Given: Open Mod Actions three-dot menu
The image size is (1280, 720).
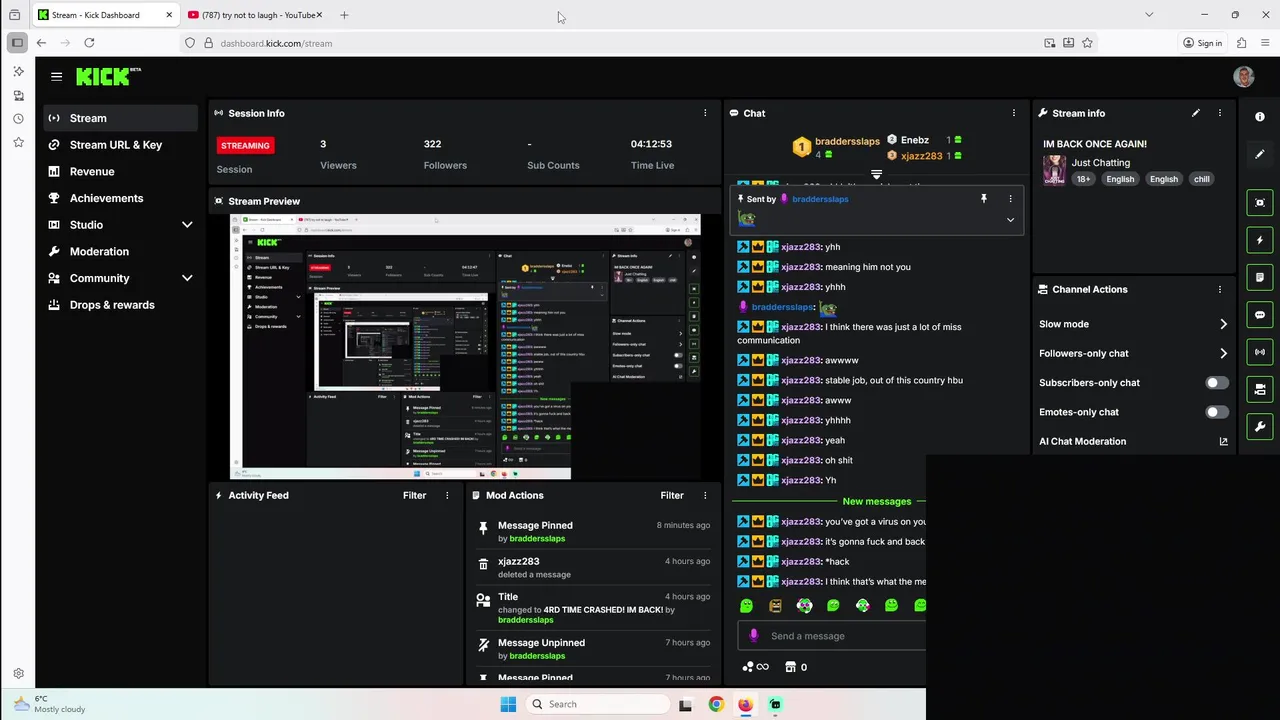Looking at the screenshot, I should (x=705, y=495).
